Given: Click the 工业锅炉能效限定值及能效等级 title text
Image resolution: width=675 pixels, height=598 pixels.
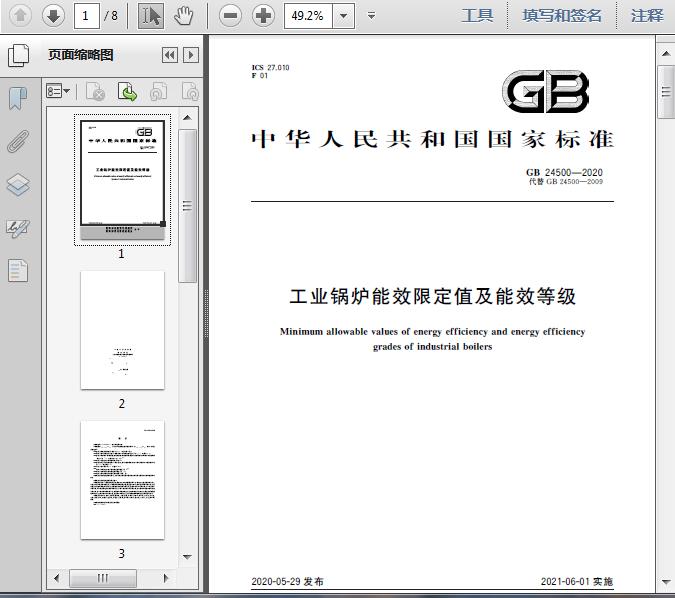Looking at the screenshot, I should [x=432, y=297].
